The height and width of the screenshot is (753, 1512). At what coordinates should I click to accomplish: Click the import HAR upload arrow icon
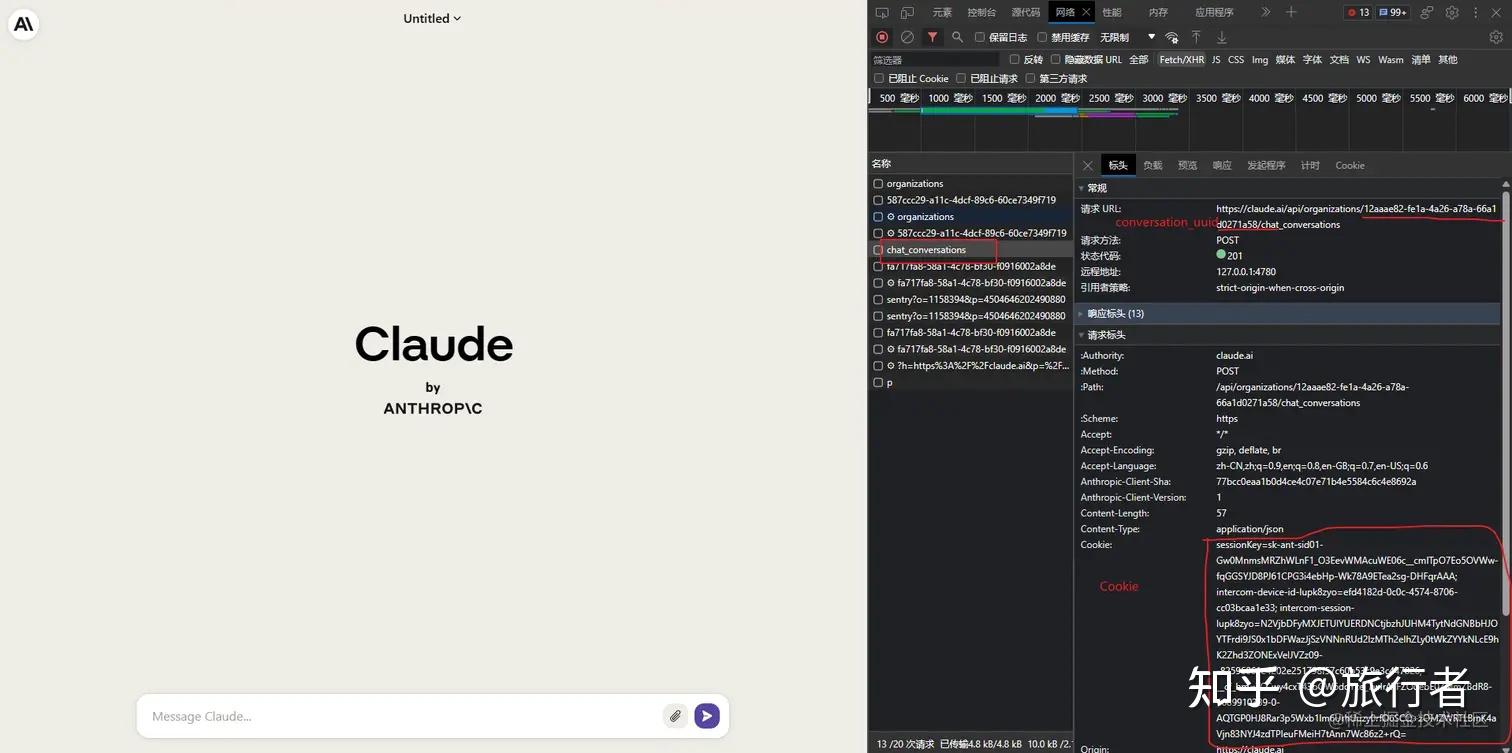(1196, 37)
